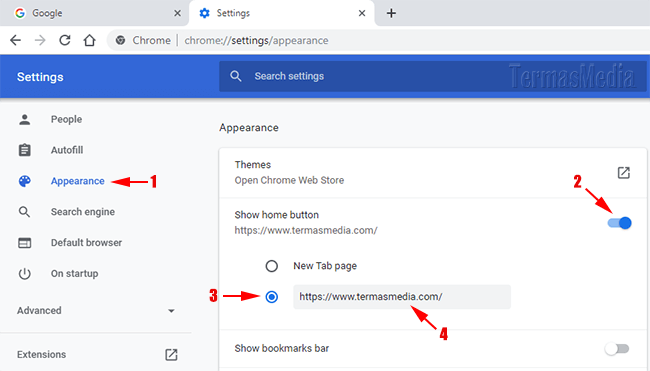This screenshot has height=371, width=650.
Task: Enable Show bookmarks bar toggle
Action: [x=617, y=349]
